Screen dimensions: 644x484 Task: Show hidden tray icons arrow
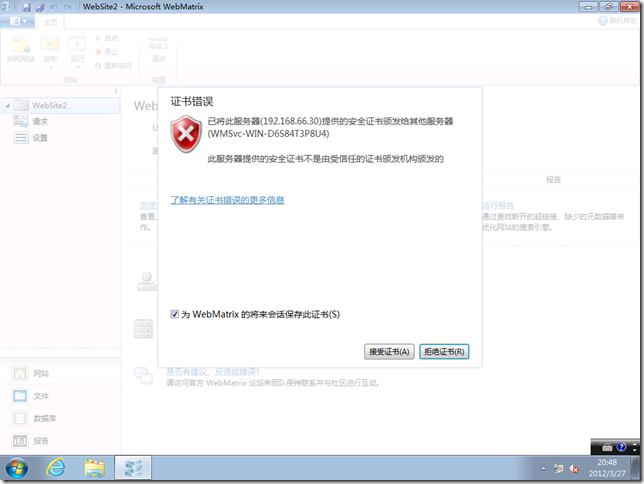click(543, 468)
